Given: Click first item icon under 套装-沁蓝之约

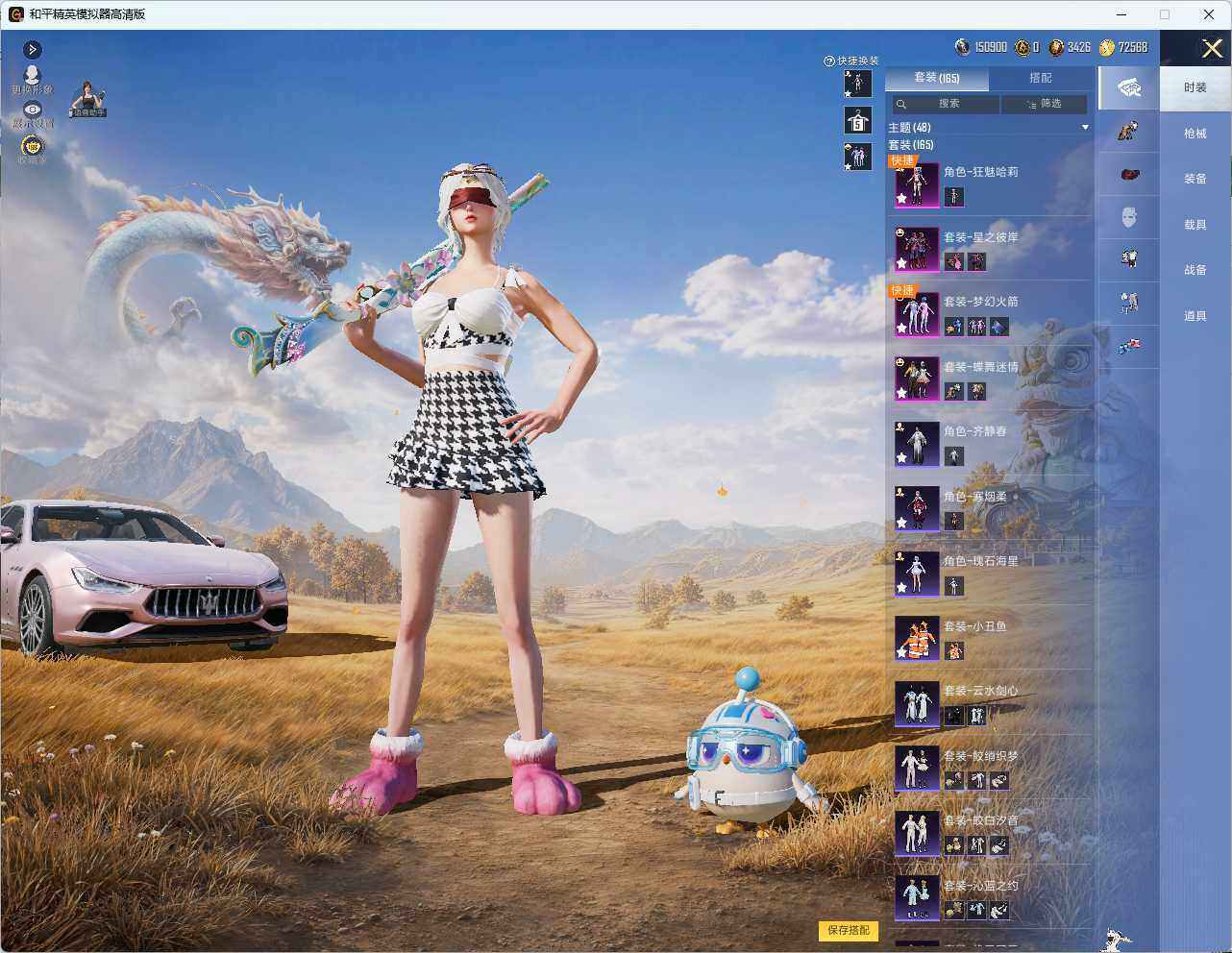Looking at the screenshot, I should pos(953,910).
